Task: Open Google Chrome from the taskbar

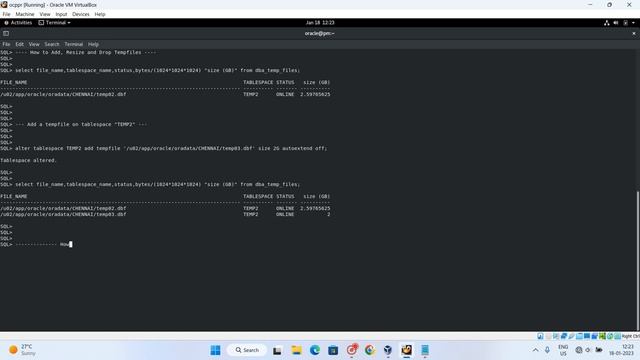Action: (x=370, y=350)
